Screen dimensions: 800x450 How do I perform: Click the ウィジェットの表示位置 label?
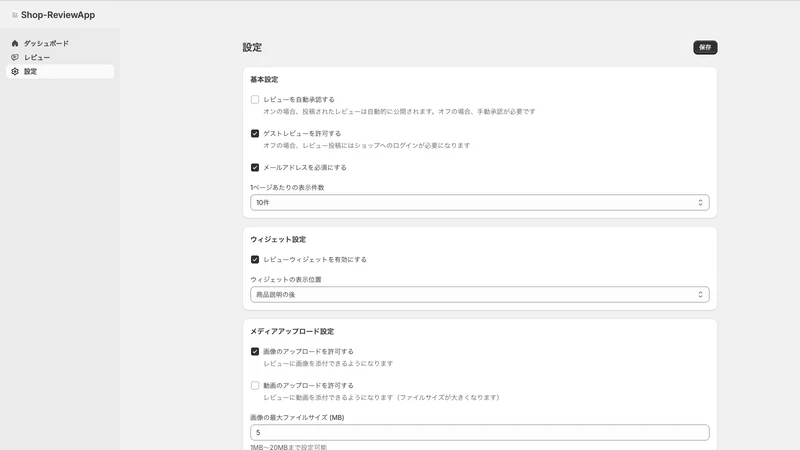pos(286,280)
